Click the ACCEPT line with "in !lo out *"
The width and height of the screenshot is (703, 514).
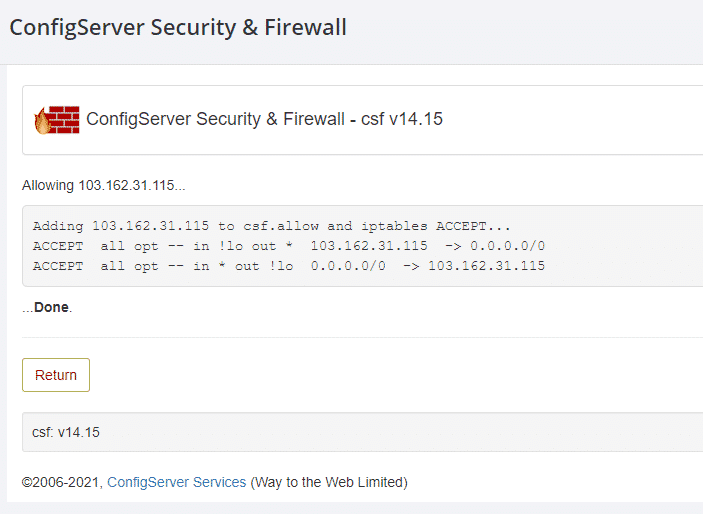click(x=288, y=246)
